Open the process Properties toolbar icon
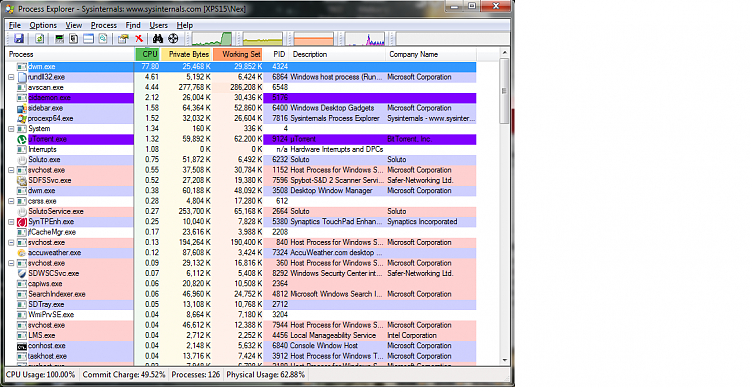This screenshot has height=387, width=750. pyautogui.click(x=123, y=39)
